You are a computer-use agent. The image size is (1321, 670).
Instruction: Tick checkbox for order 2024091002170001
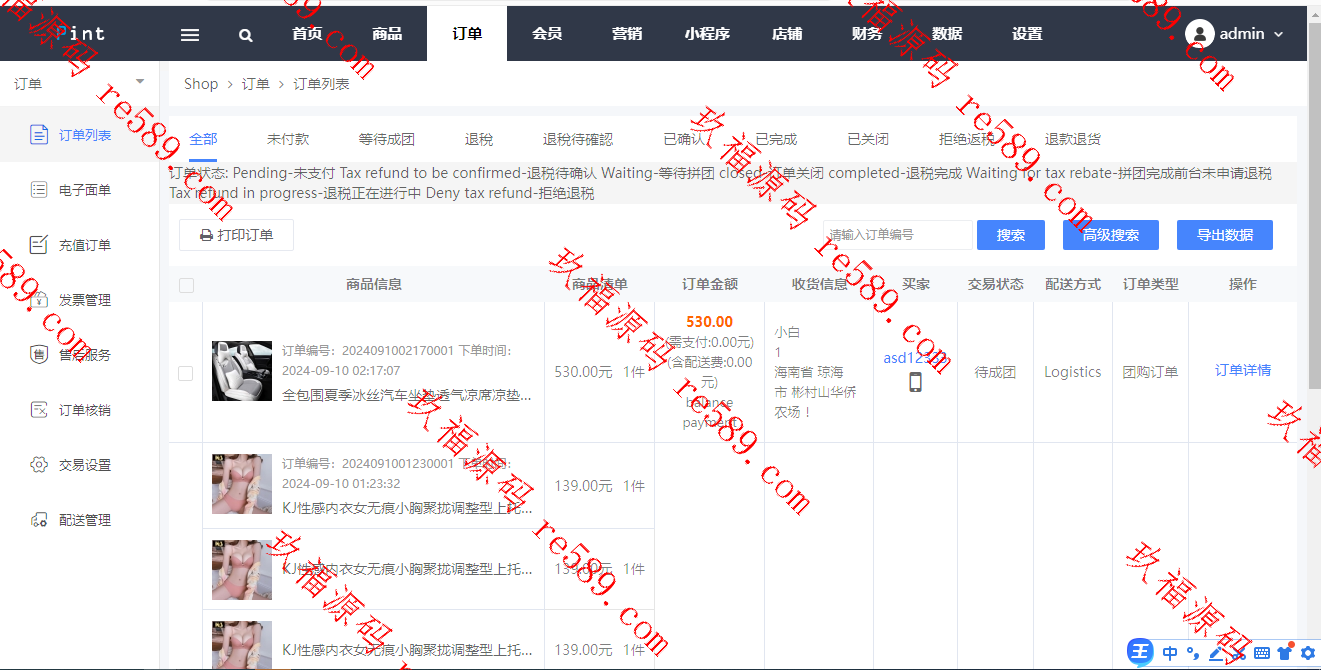click(185, 373)
